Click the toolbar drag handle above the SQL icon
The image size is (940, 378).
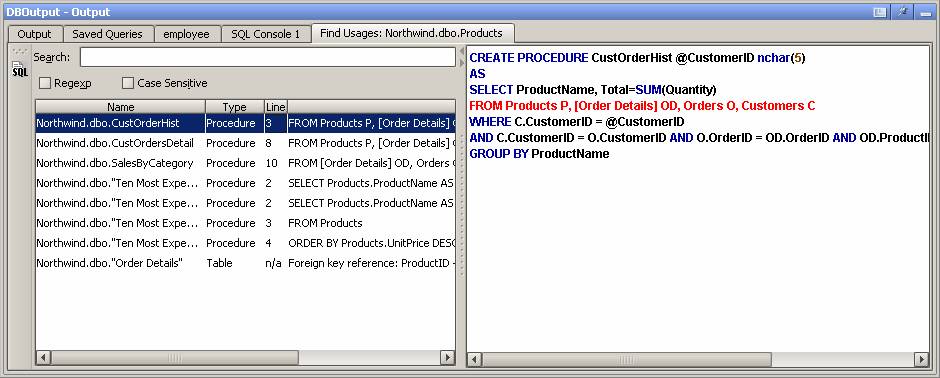(20, 52)
